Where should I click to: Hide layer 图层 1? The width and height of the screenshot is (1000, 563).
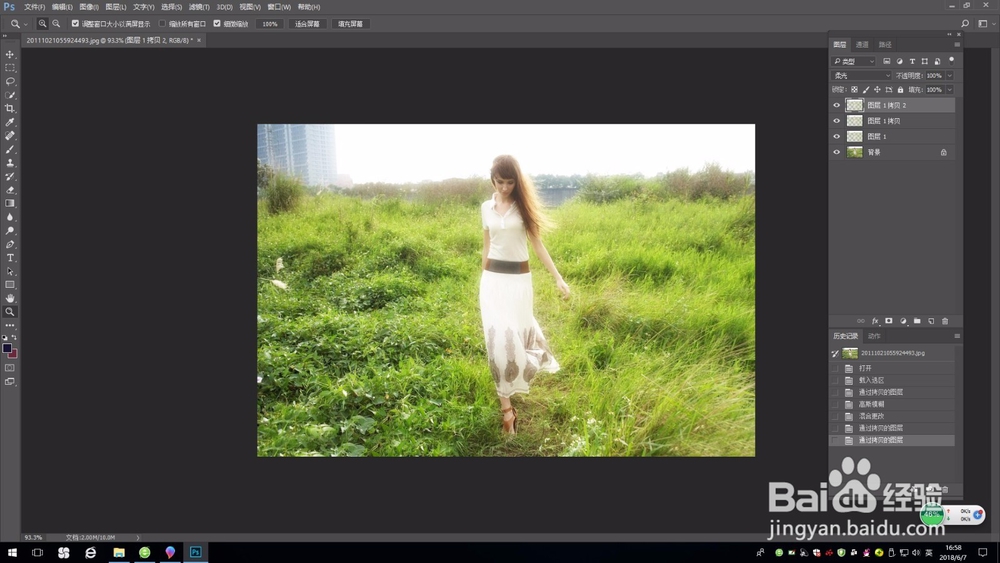837,136
